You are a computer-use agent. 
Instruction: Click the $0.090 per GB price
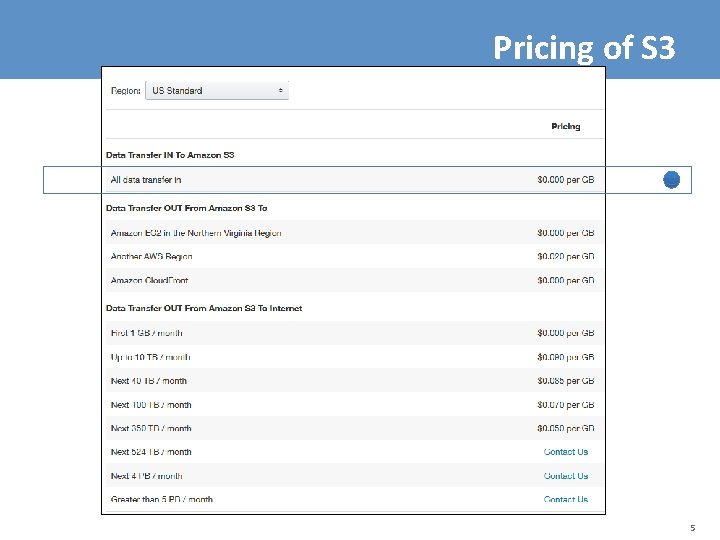coord(566,357)
